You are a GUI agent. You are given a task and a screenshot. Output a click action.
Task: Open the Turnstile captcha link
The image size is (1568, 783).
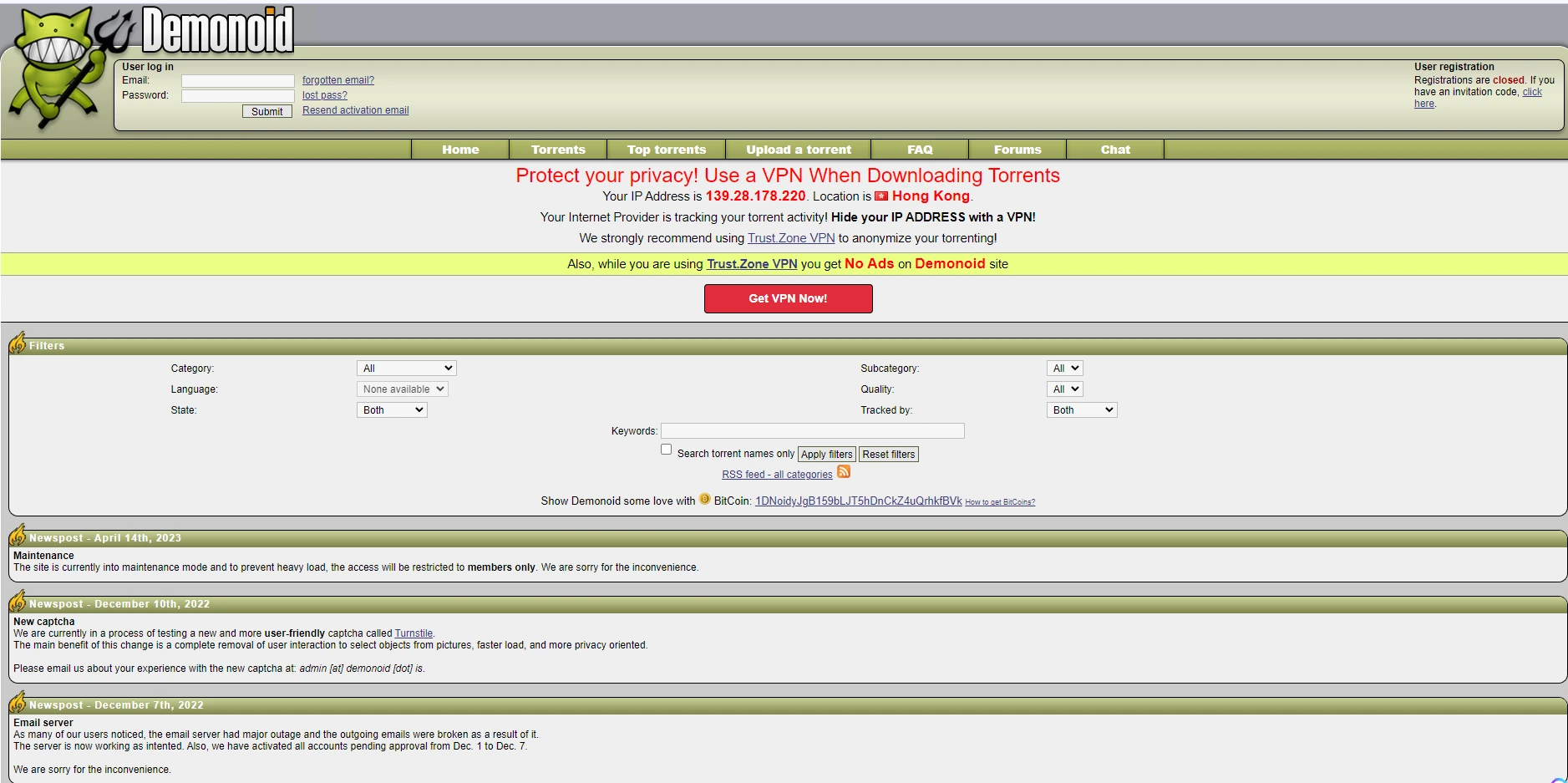pyautogui.click(x=414, y=633)
